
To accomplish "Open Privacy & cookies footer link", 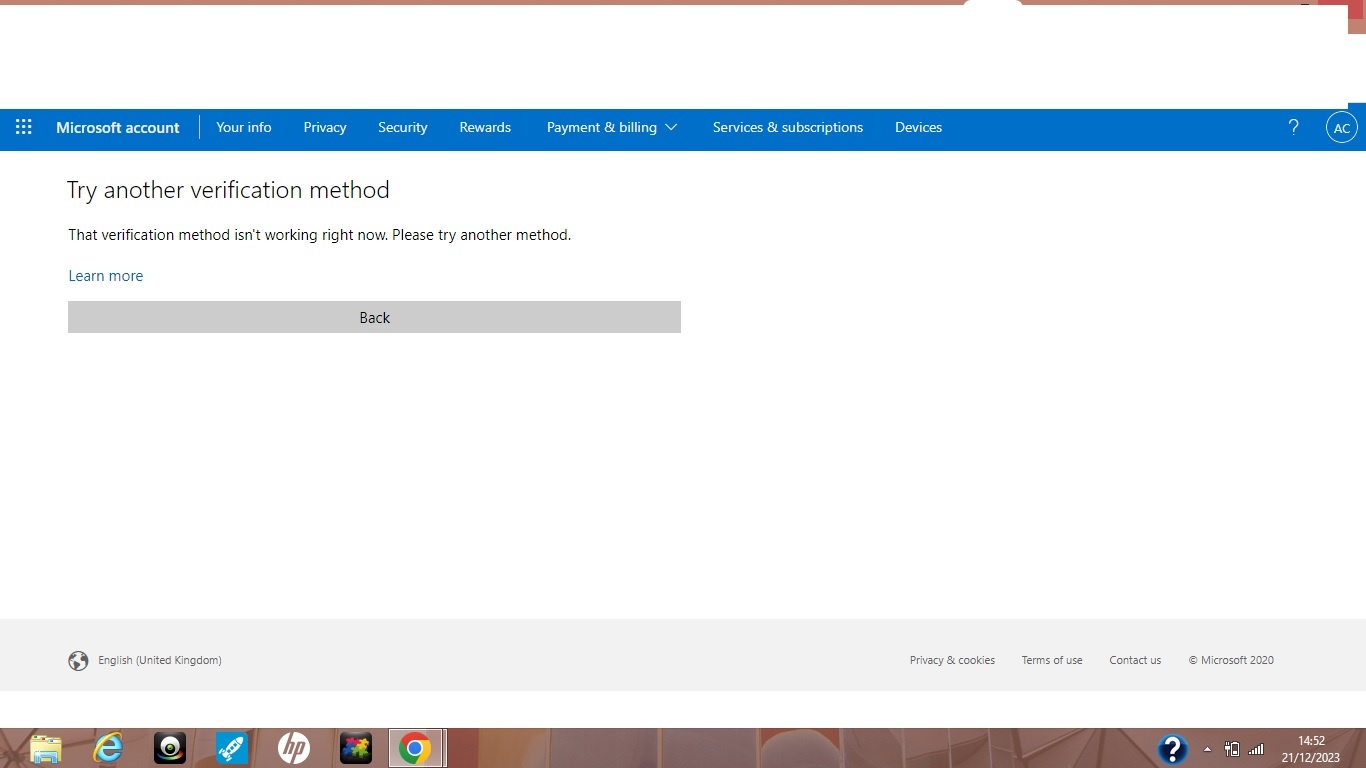I will (x=952, y=660).
